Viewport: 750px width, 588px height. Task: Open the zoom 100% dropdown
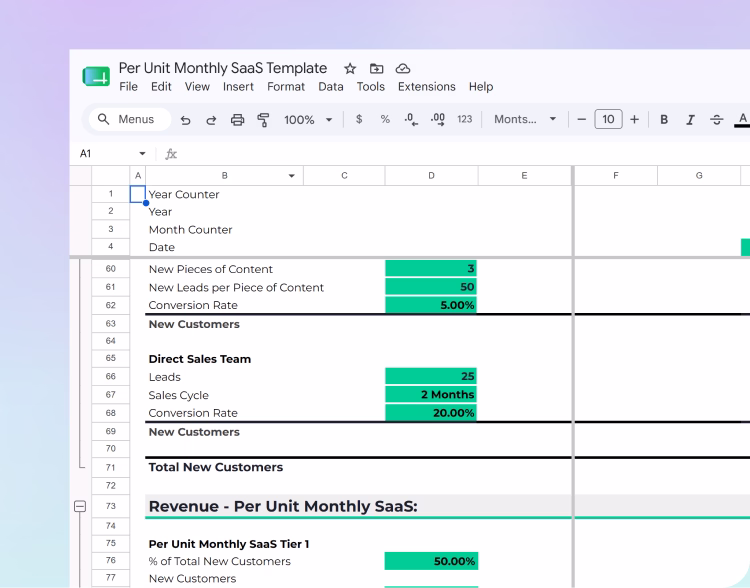point(308,120)
